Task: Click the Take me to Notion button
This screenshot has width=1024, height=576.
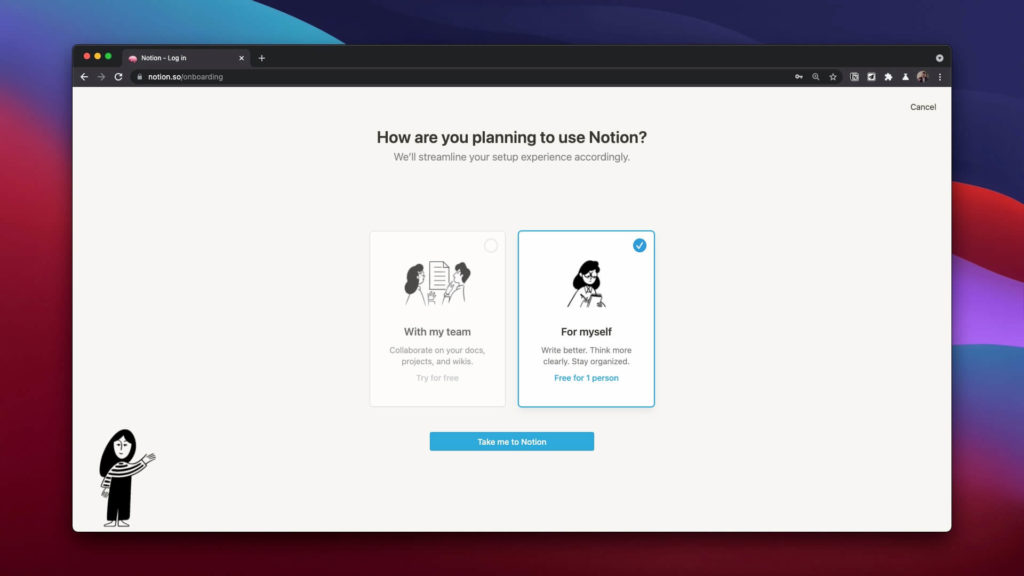Action: pos(512,441)
